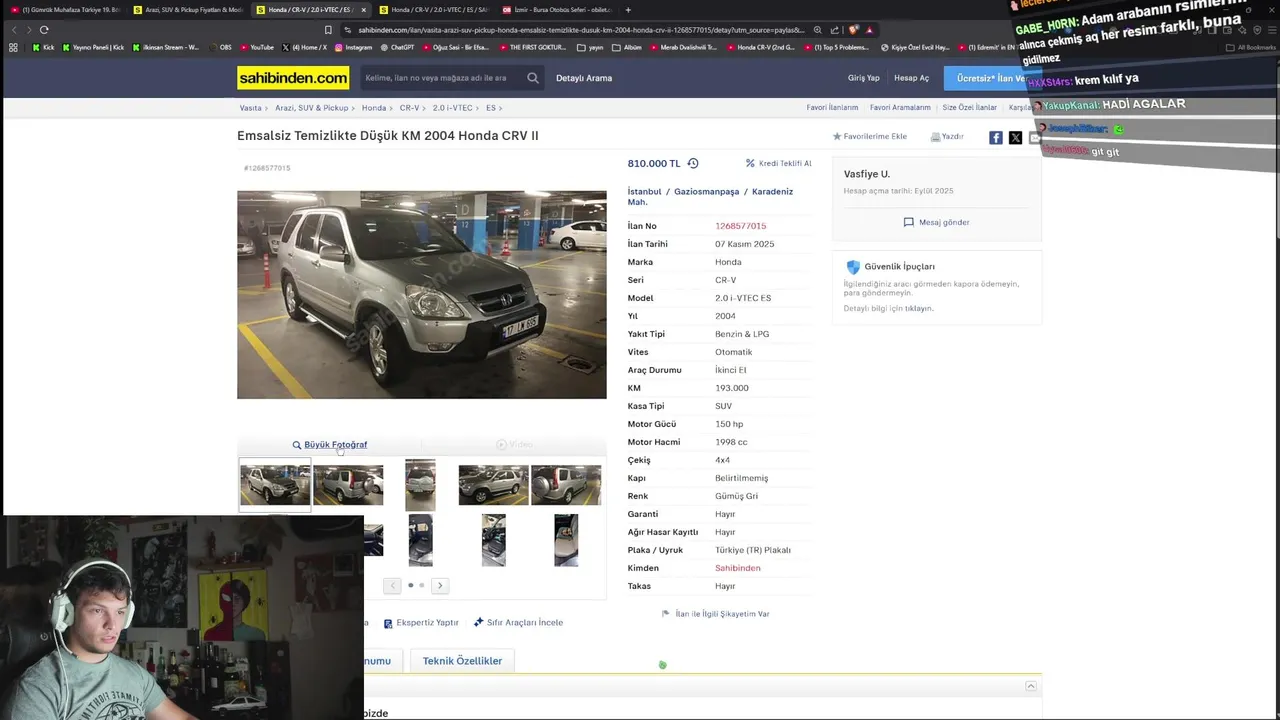Click the Arazi, SUV & Pickup breadcrumb
This screenshot has width=1280, height=720.
pyautogui.click(x=312, y=107)
